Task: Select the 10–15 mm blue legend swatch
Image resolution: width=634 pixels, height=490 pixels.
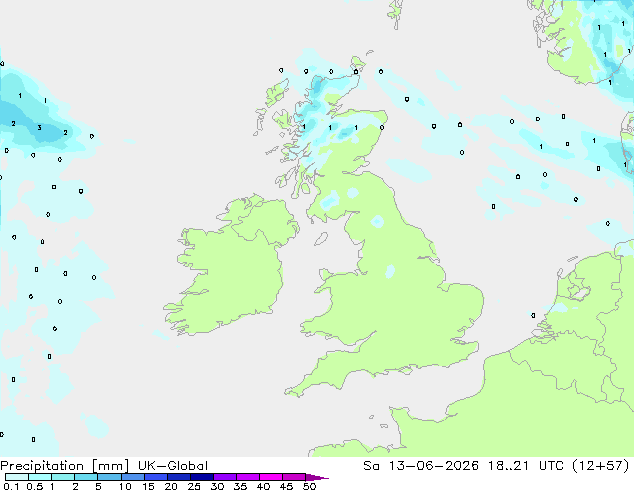Action: 132,477
